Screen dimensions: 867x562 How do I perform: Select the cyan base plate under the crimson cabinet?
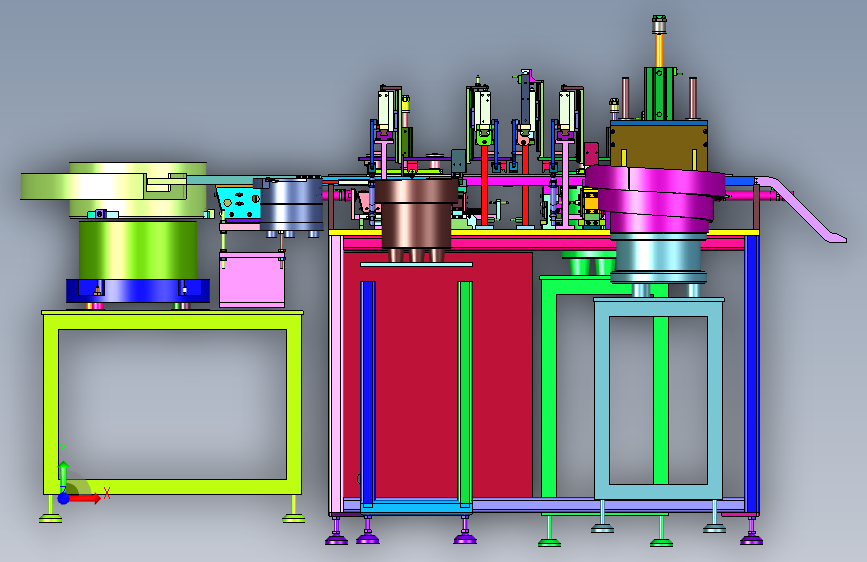pyautogui.click(x=416, y=508)
